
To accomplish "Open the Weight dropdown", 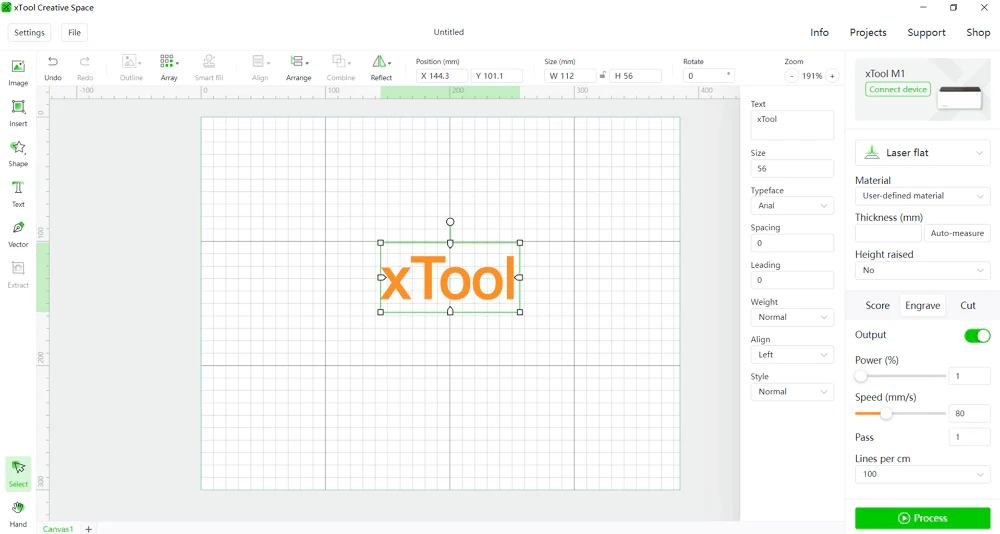I will (x=792, y=317).
